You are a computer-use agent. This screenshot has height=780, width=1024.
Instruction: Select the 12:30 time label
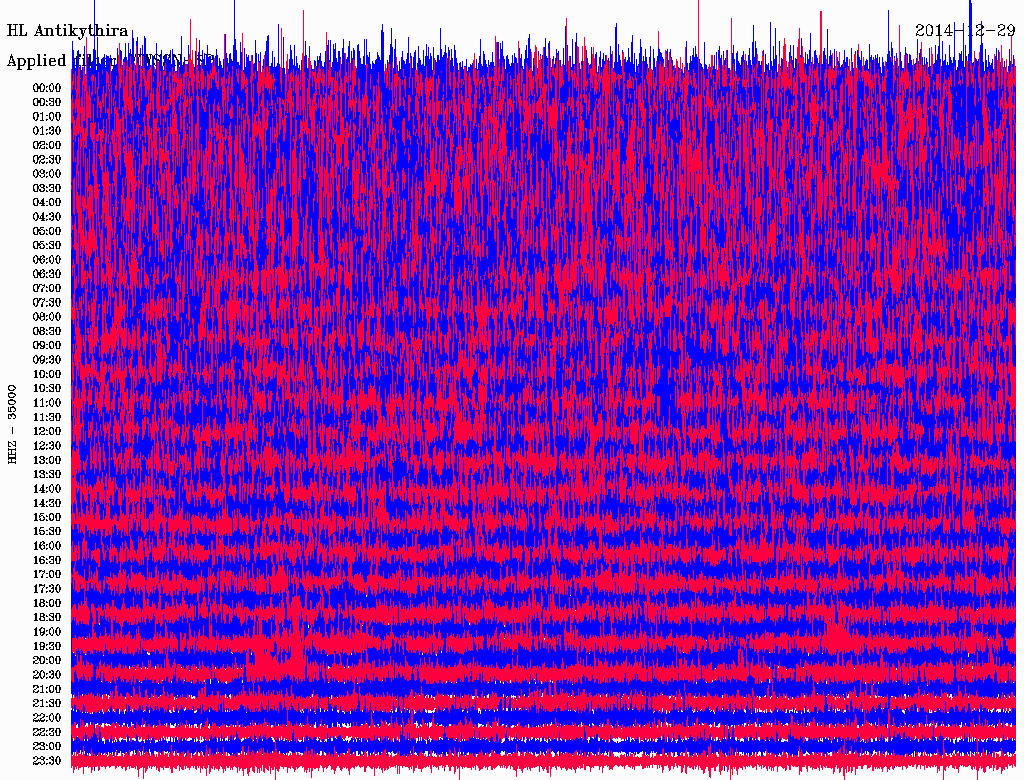click(x=47, y=446)
